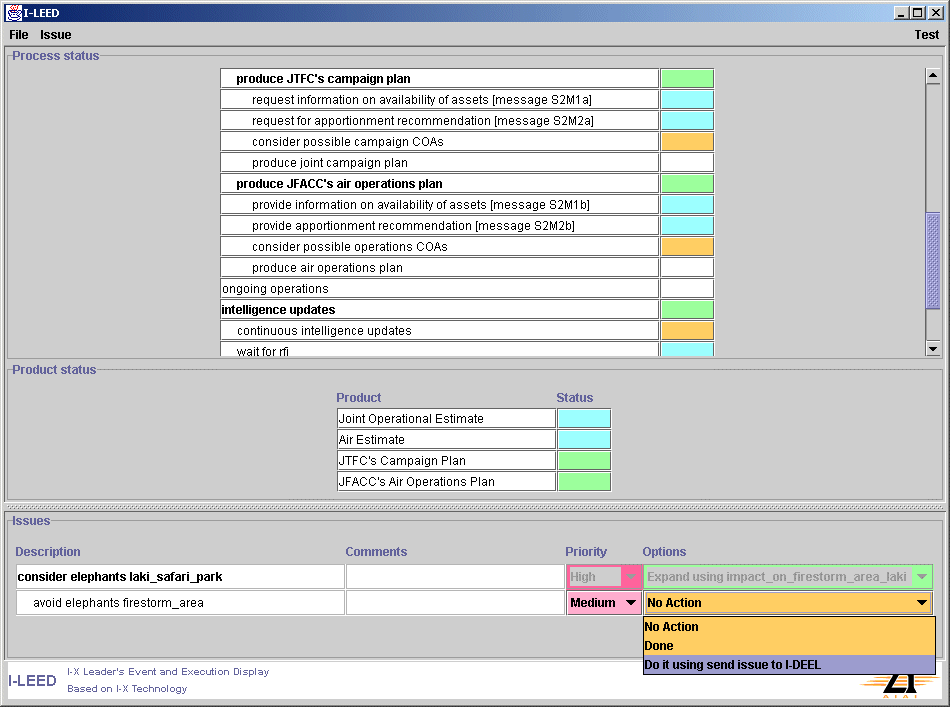Open Medium priority dropdown for avoid elephants
Image resolution: width=950 pixels, height=707 pixels.
tap(604, 603)
